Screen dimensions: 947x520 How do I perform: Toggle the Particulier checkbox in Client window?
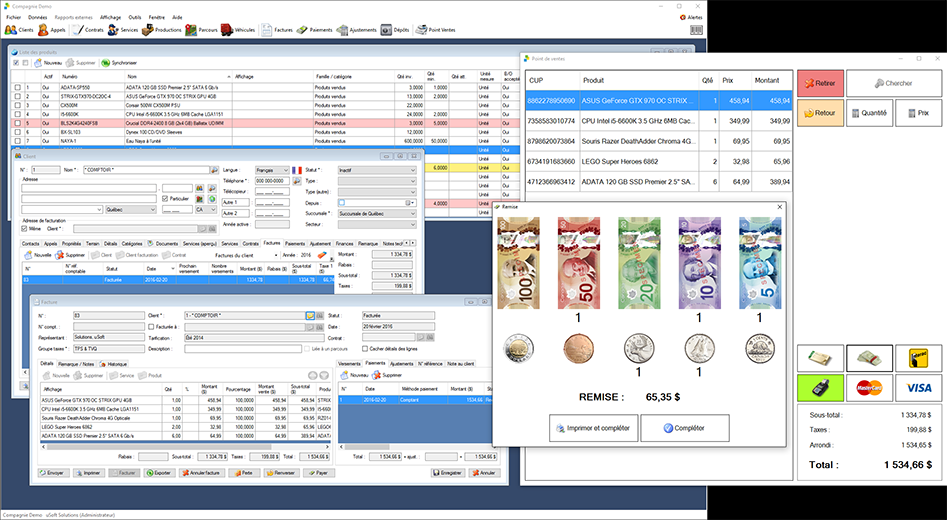tap(165, 199)
